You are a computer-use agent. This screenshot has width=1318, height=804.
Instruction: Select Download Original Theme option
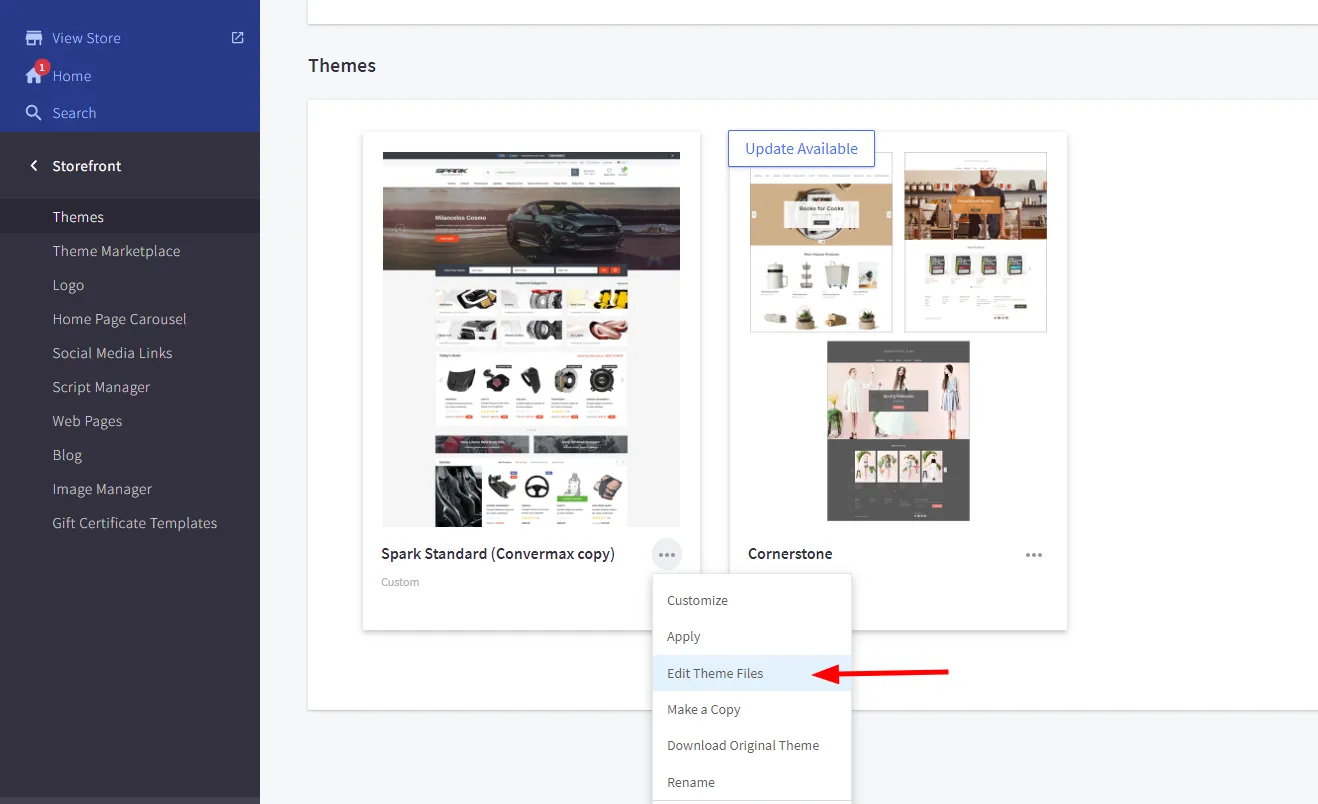(743, 745)
